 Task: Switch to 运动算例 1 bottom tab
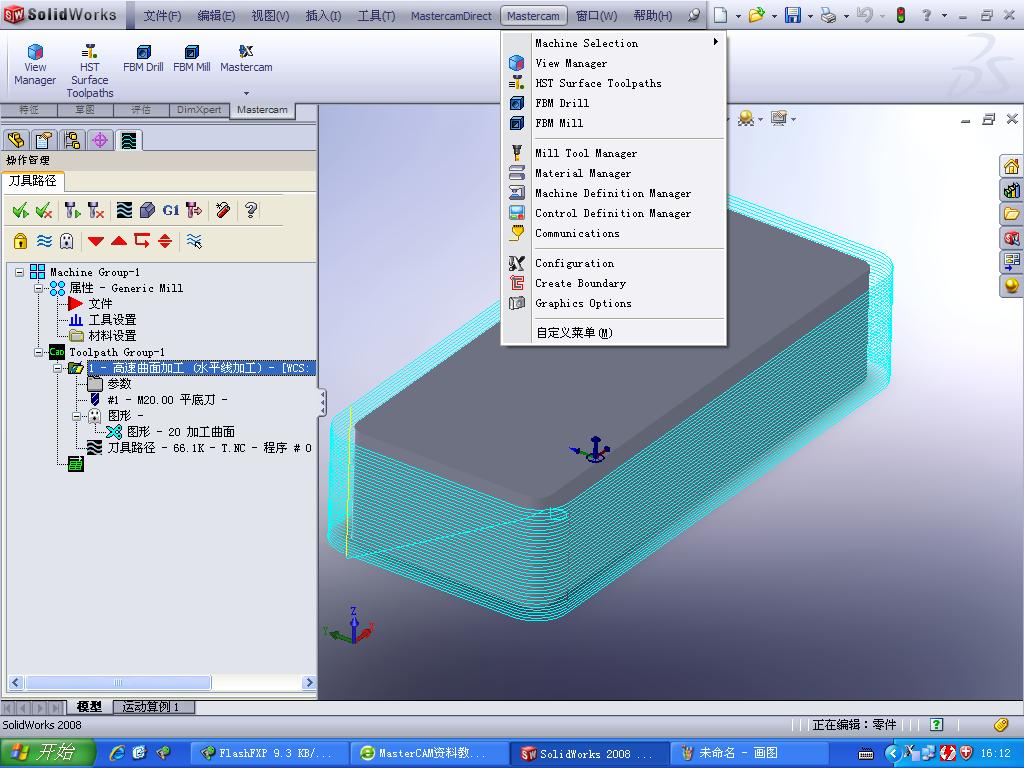(151, 707)
